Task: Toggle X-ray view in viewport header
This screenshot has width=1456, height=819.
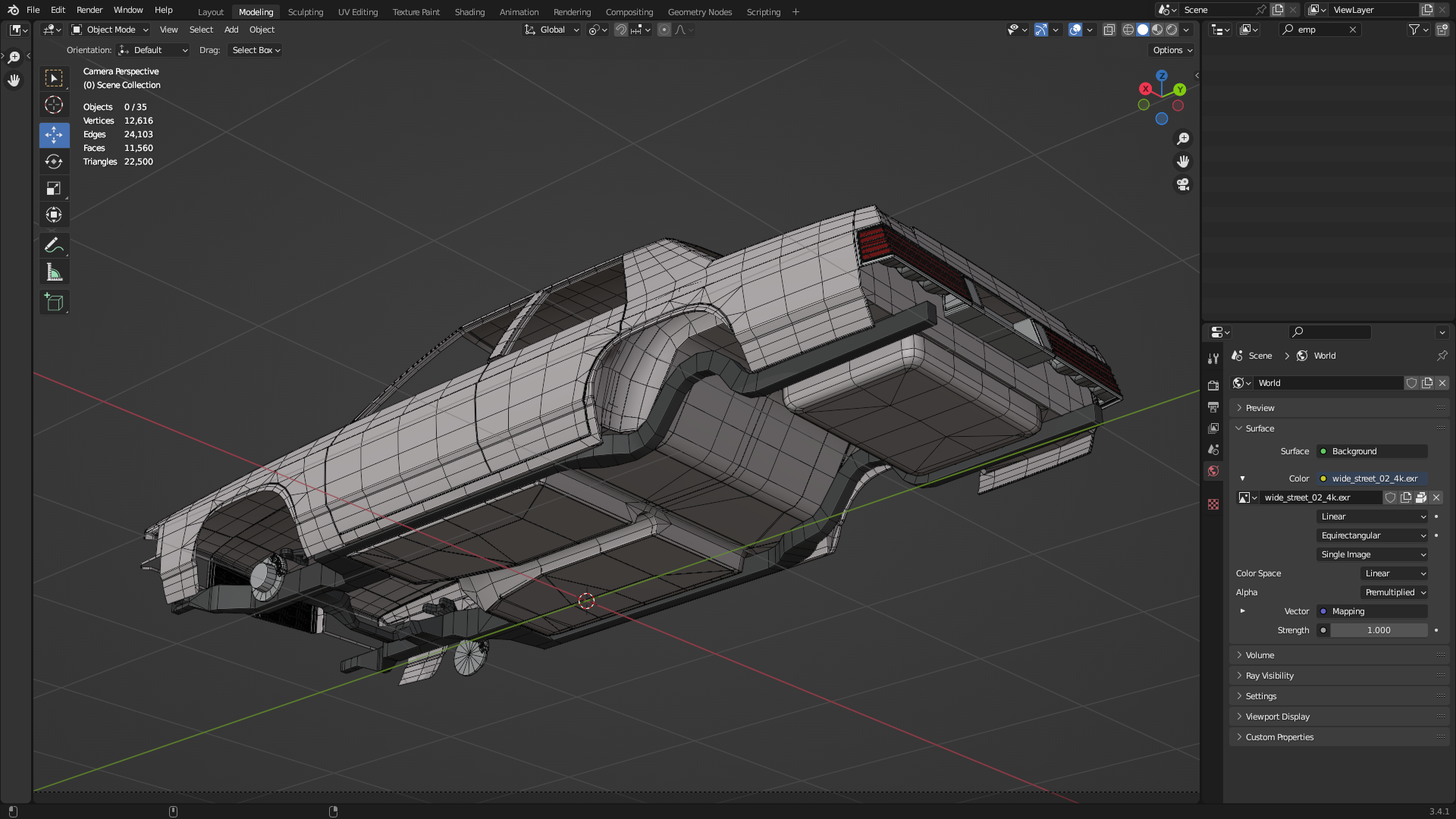Action: [1109, 30]
